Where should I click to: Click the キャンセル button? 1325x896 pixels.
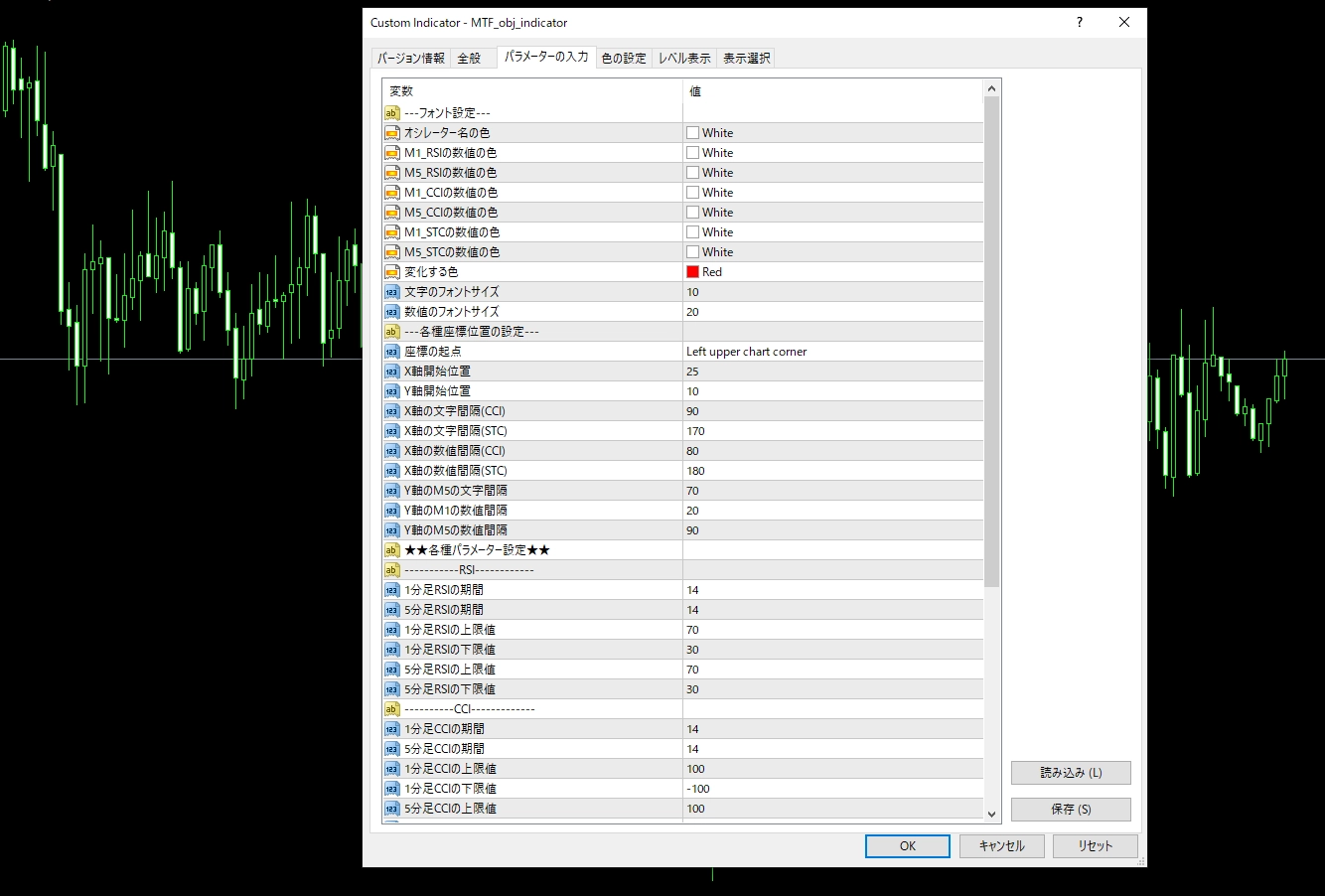coord(1001,846)
